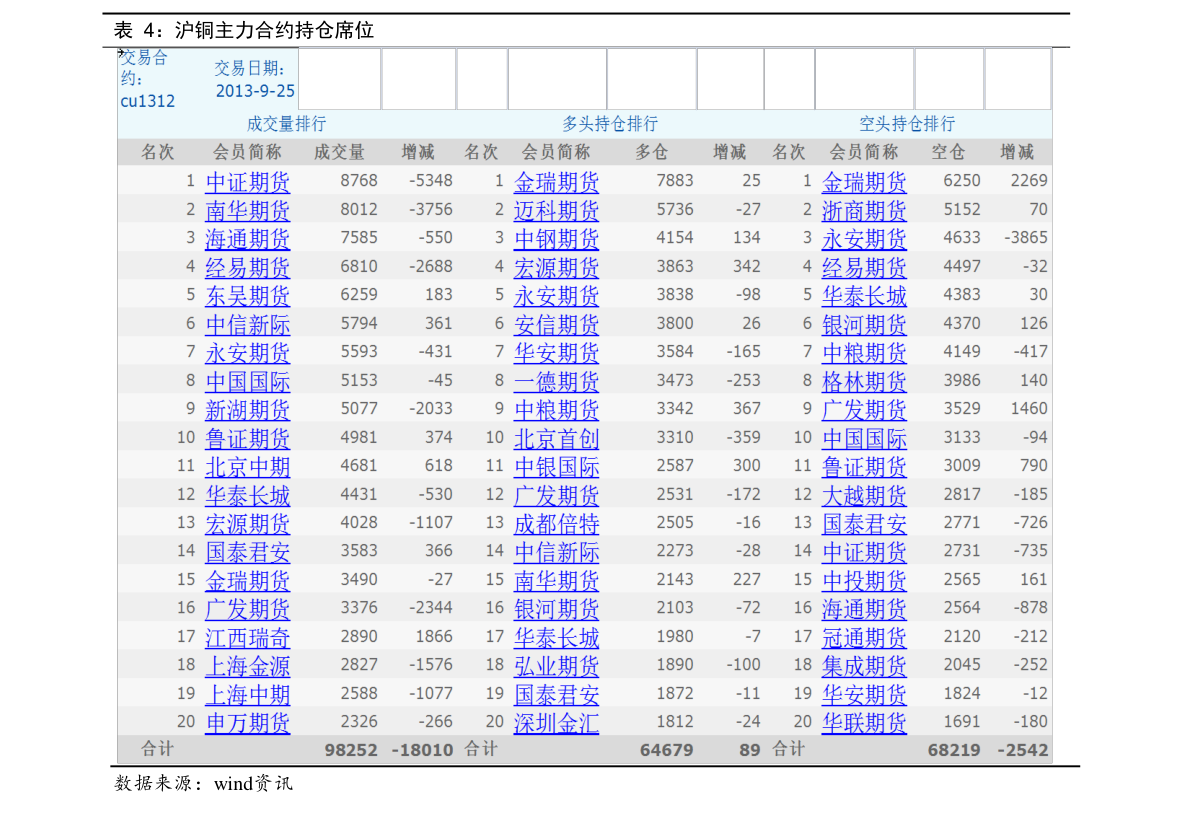Click the 申万期货 link at rank 20

point(248,722)
